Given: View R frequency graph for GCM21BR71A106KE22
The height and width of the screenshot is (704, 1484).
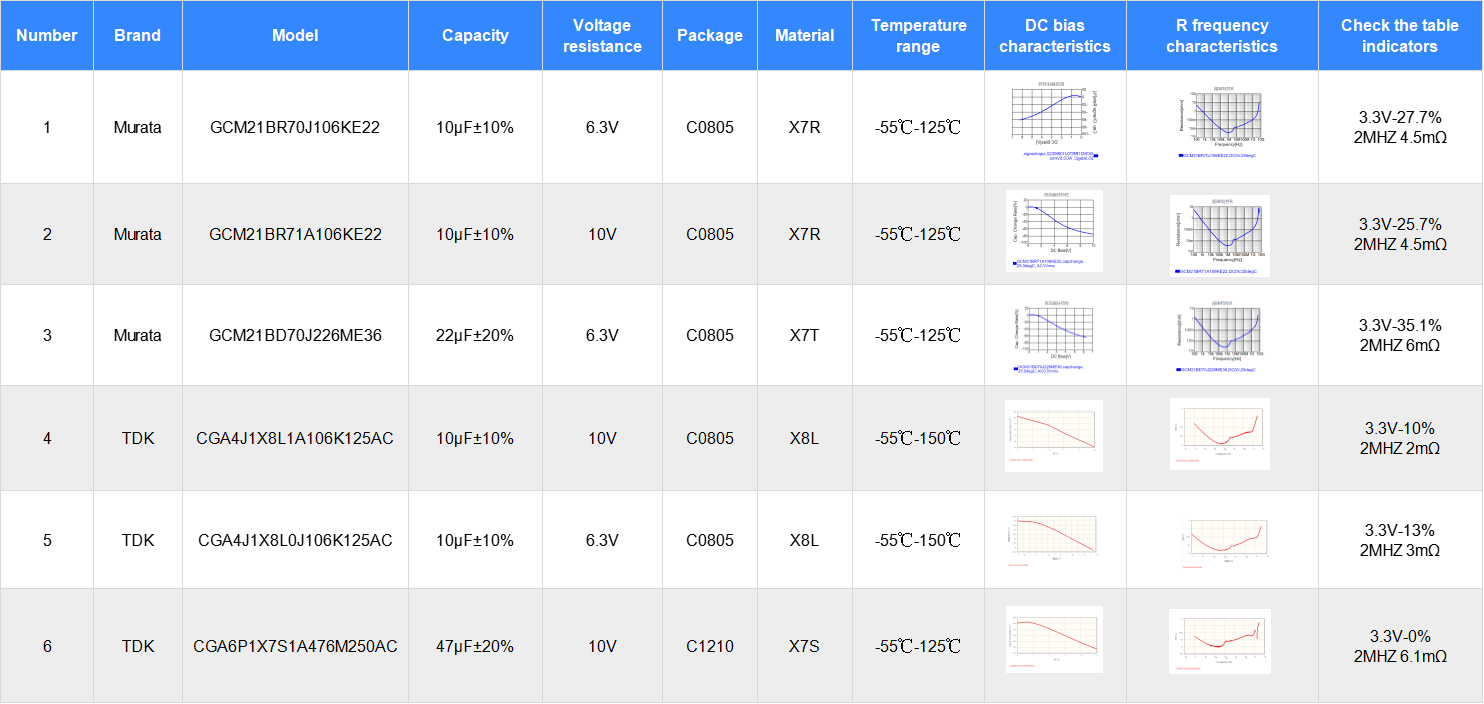Looking at the screenshot, I should click(x=1220, y=235).
